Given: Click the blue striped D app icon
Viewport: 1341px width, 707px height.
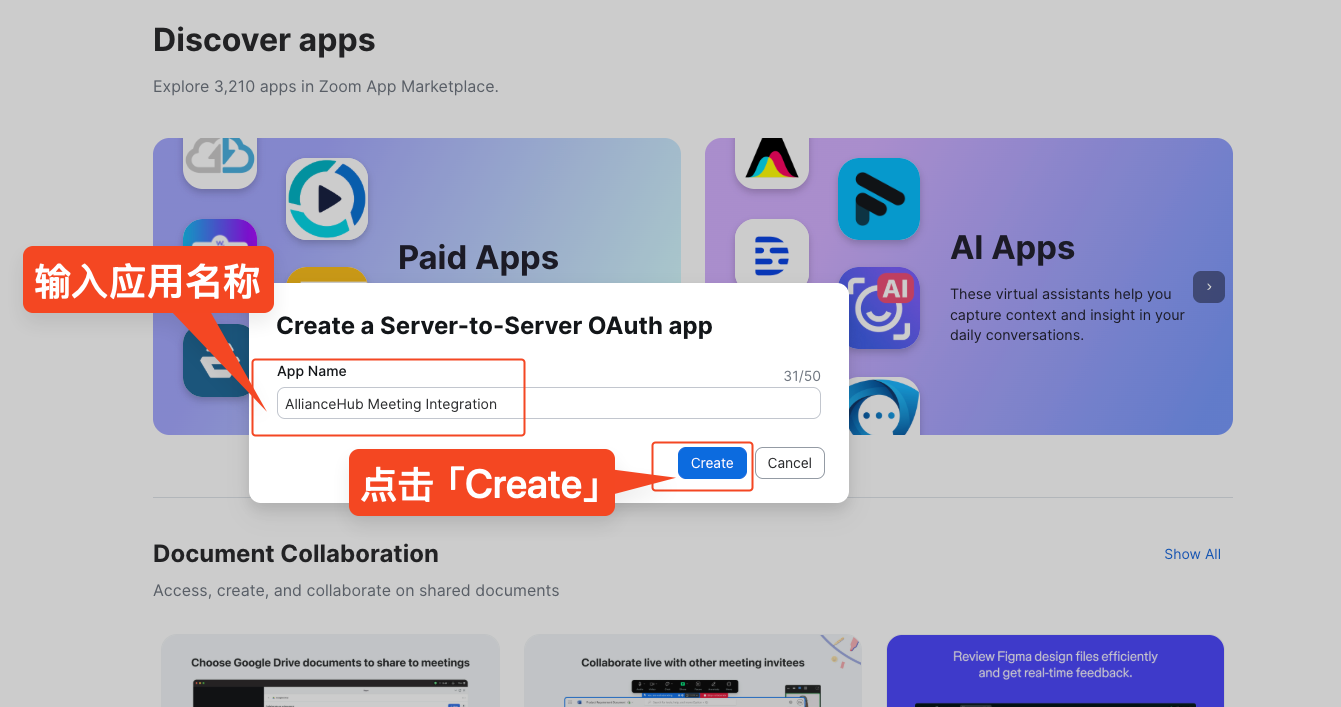Looking at the screenshot, I should (x=771, y=252).
